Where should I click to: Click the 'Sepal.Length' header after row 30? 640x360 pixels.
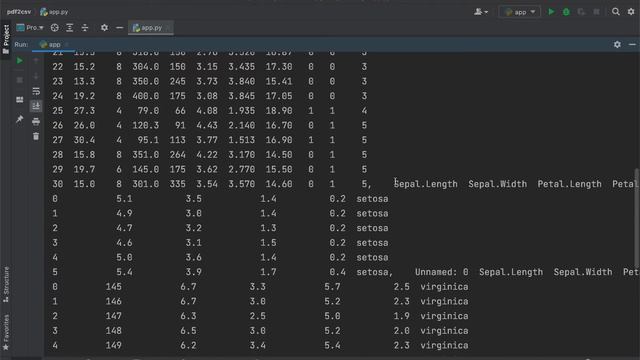click(x=426, y=184)
